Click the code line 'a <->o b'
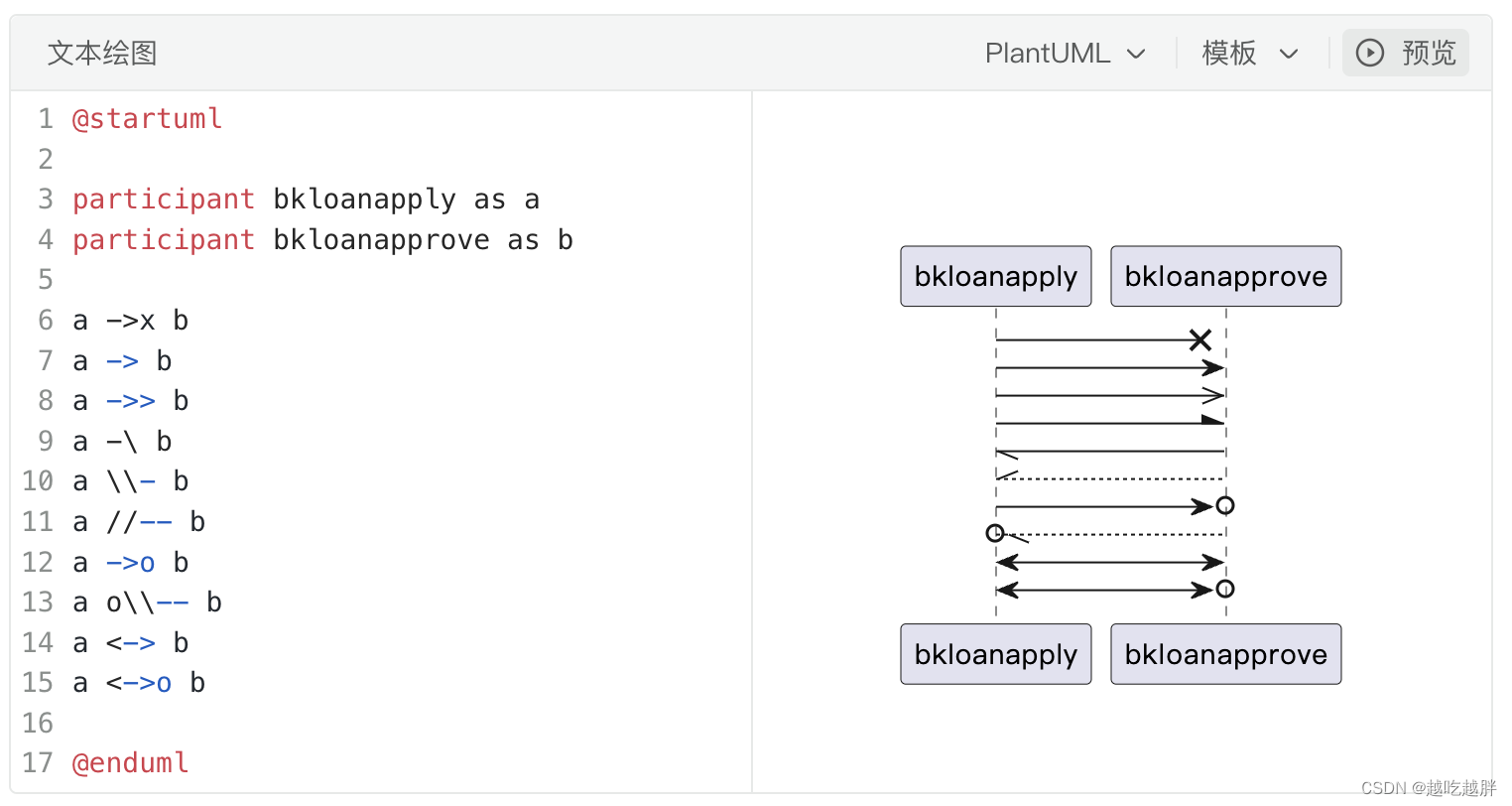This screenshot has height=806, width=1512. pos(139,683)
